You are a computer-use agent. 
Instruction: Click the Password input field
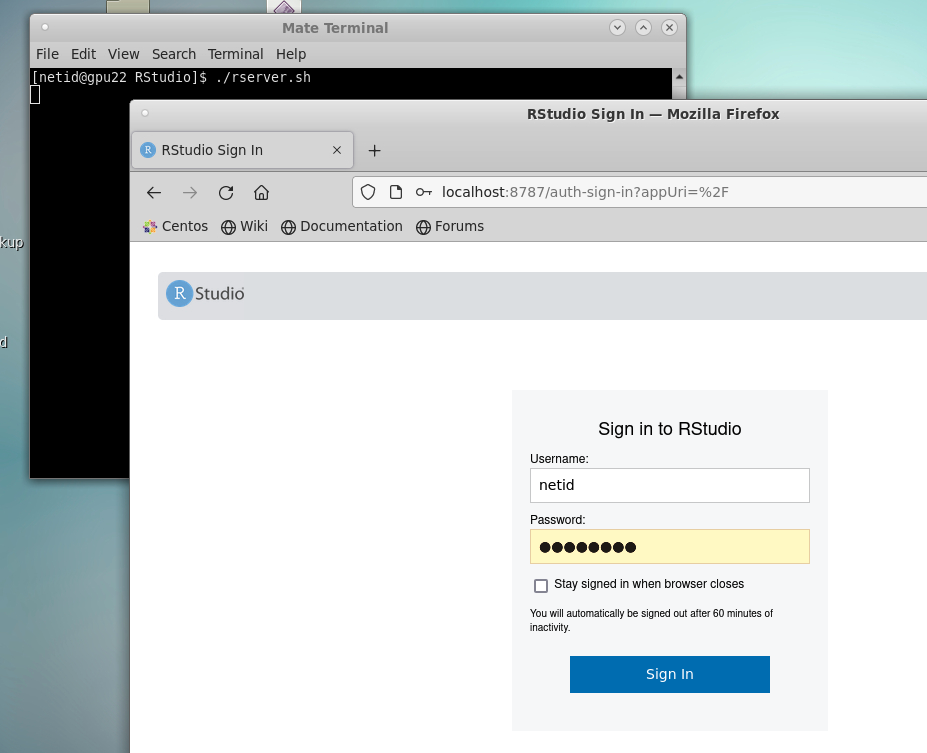670,547
